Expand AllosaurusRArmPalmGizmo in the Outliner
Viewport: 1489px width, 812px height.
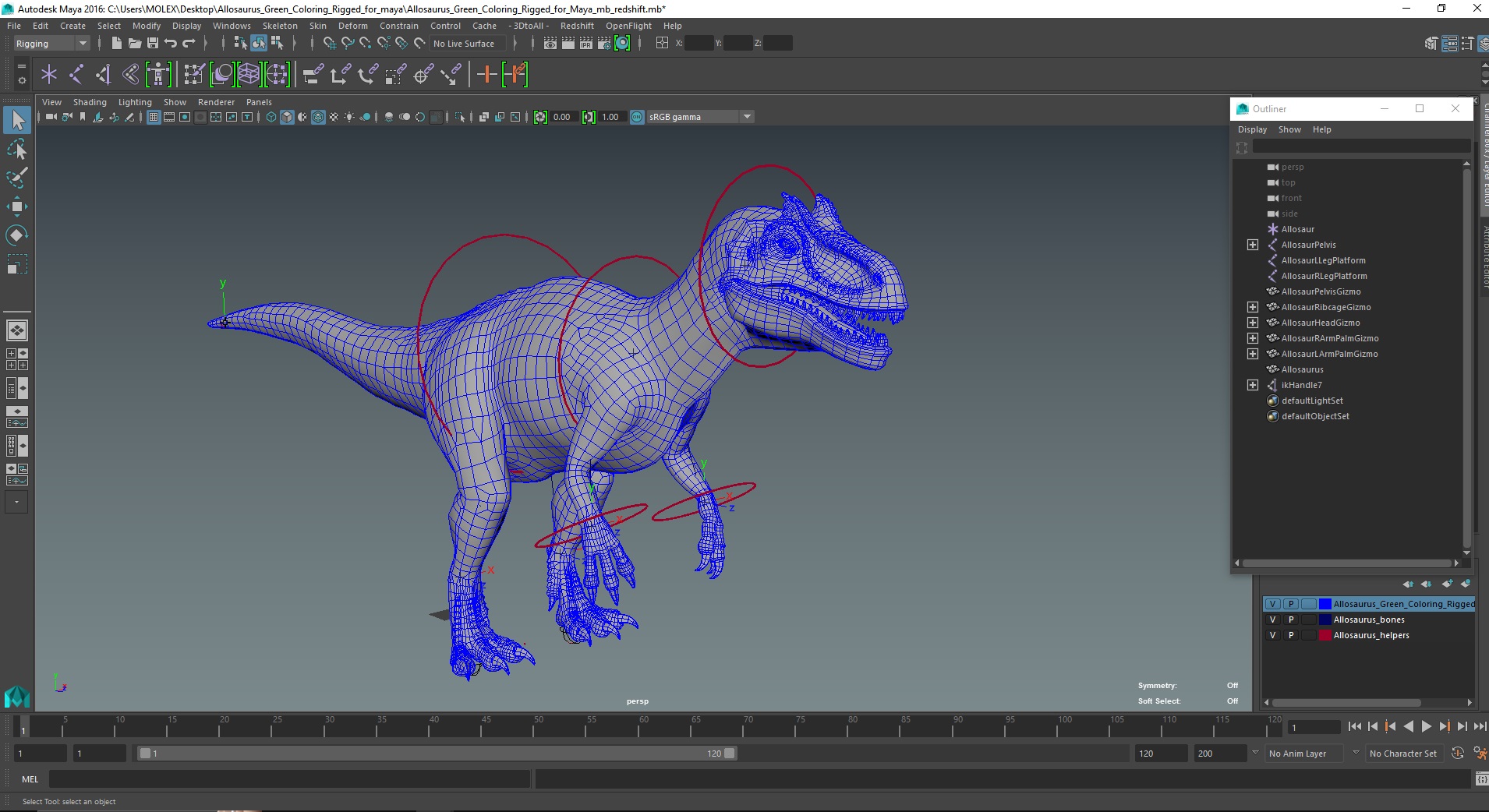(x=1253, y=338)
